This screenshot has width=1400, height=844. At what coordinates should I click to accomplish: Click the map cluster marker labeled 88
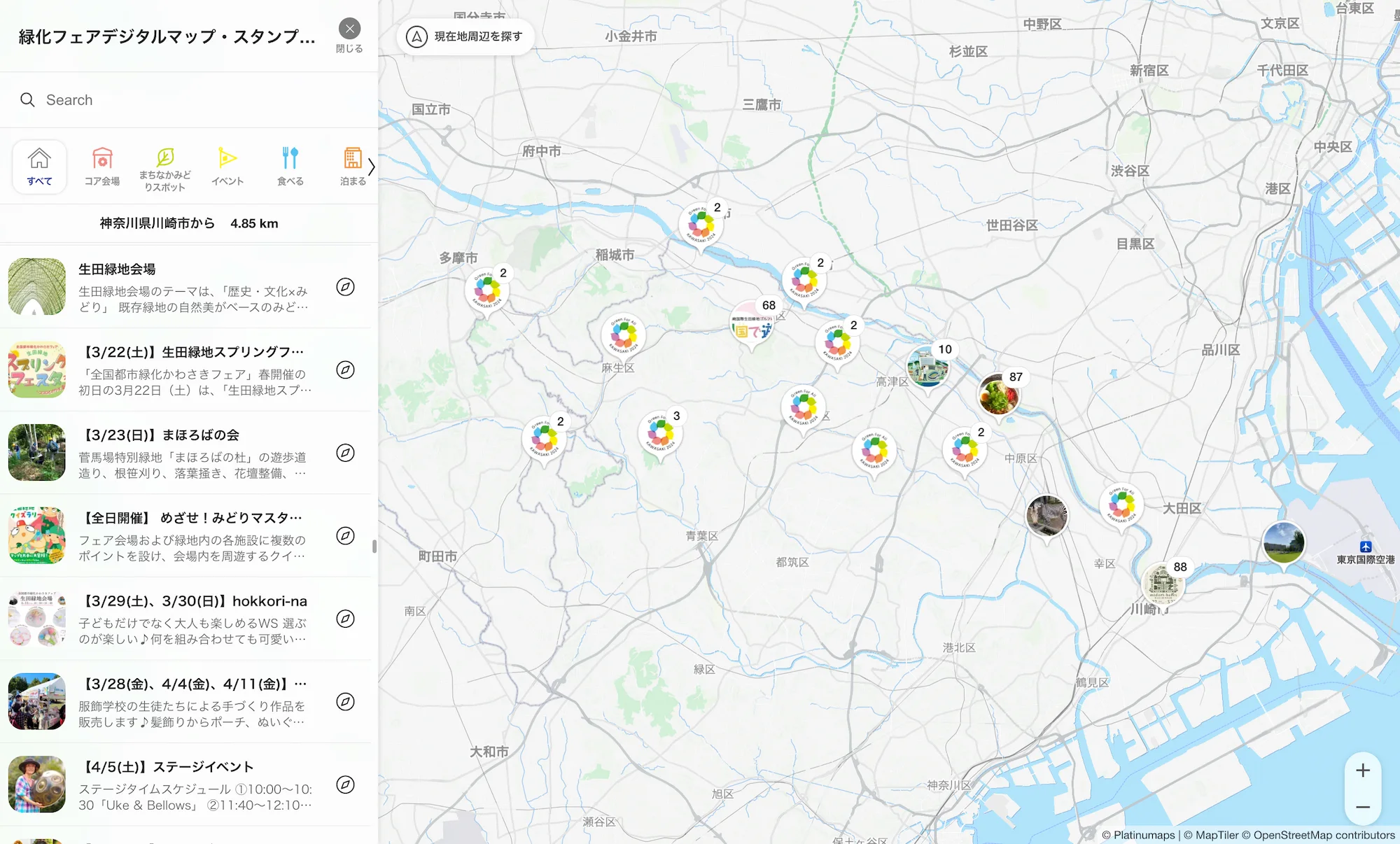point(1163,585)
